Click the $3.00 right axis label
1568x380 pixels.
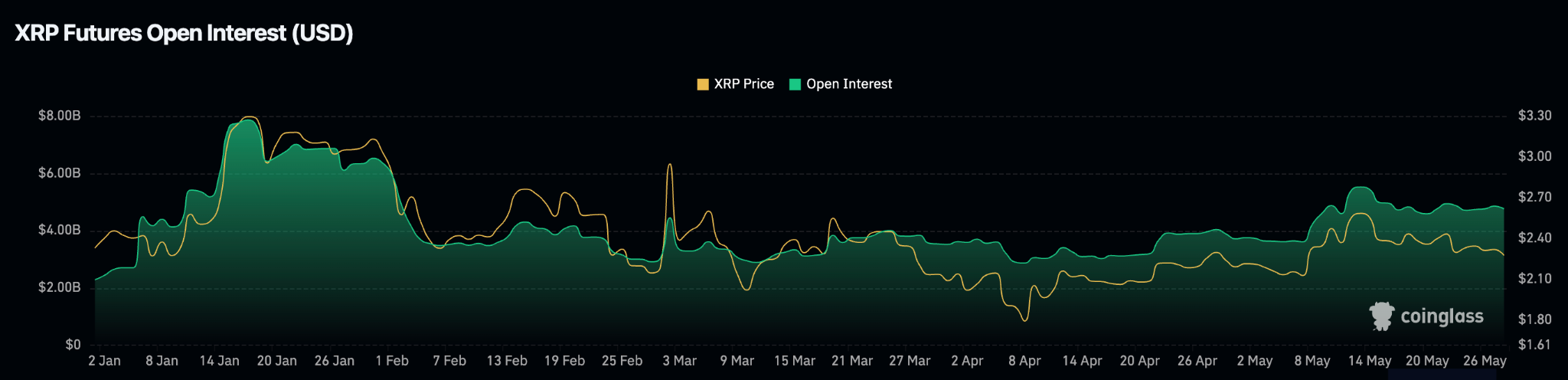(x=1535, y=156)
